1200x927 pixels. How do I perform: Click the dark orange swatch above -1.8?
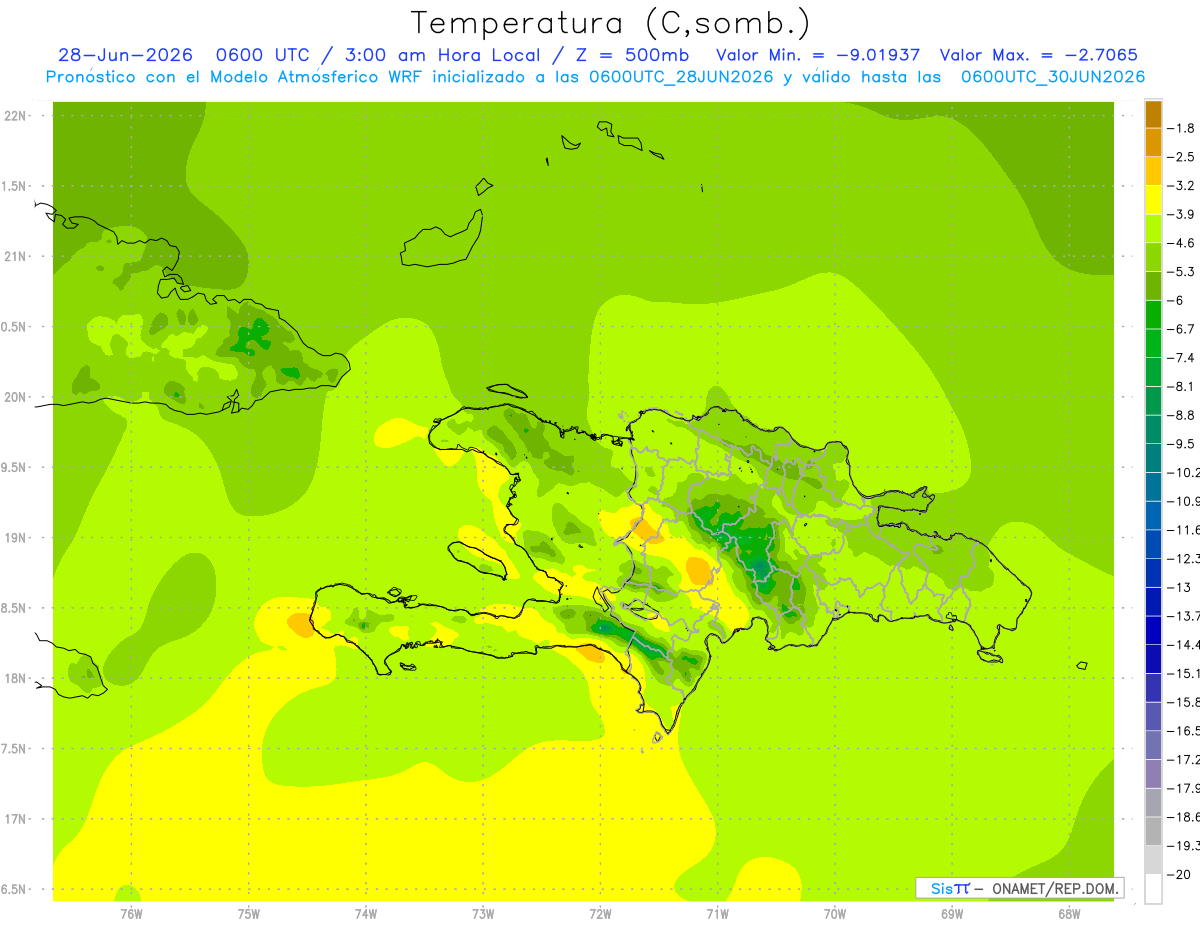[x=1153, y=114]
